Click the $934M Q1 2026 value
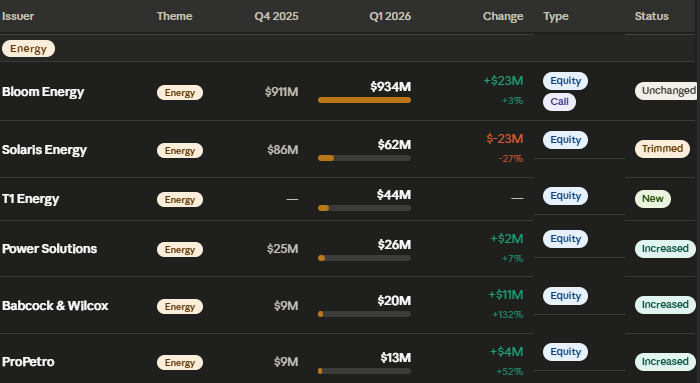This screenshot has height=383, width=700. 391,87
